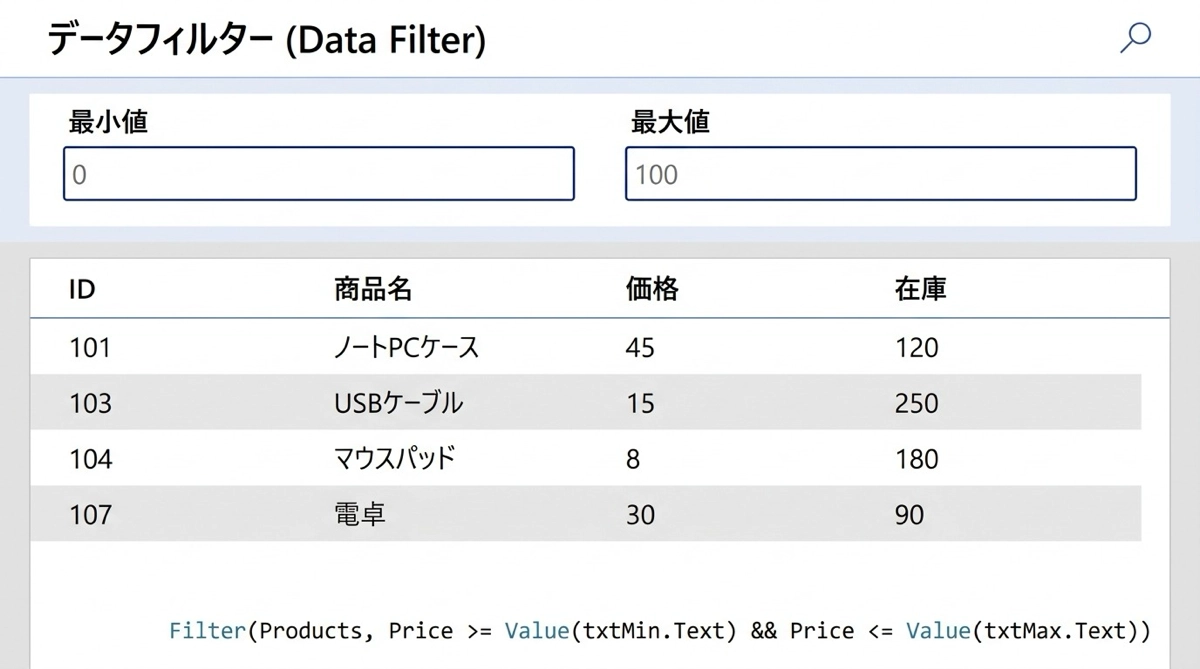This screenshot has height=669, width=1200.
Task: Click the price value 45
Action: (639, 347)
